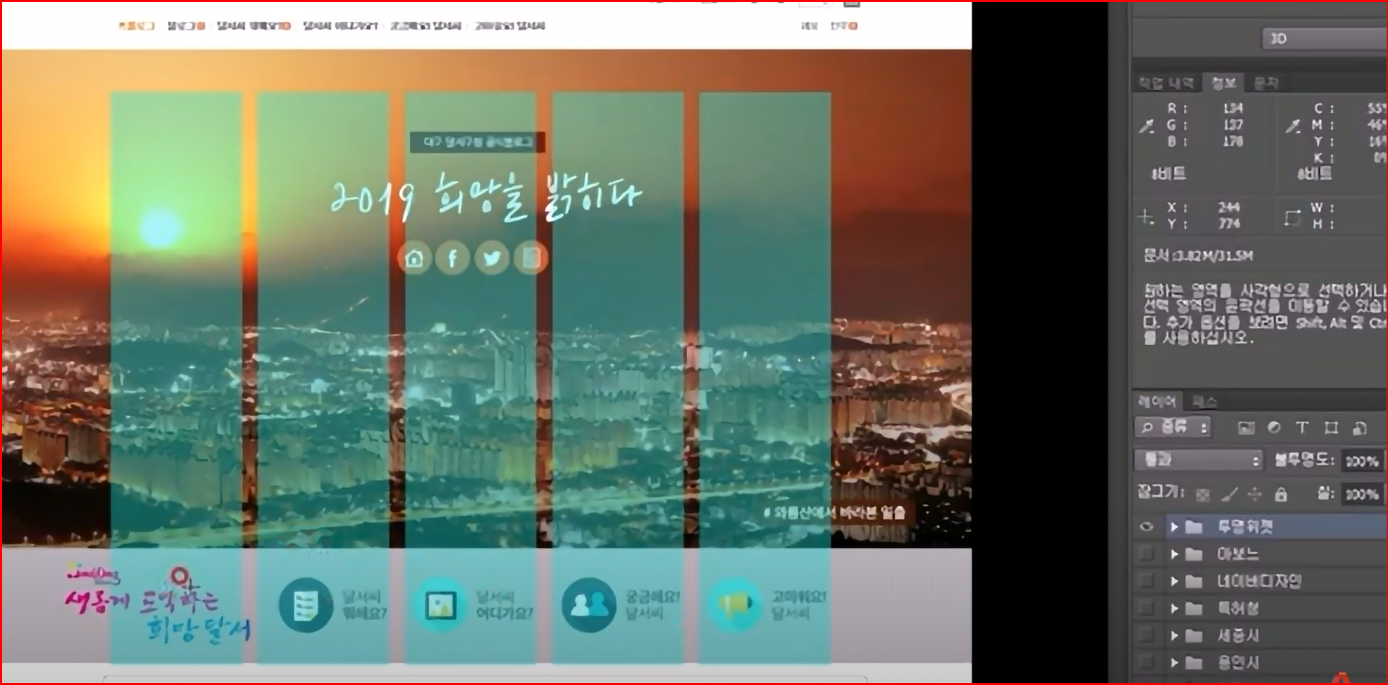
Task: Hide the 투명위젯 layer group via eye
Action: coord(1147,527)
